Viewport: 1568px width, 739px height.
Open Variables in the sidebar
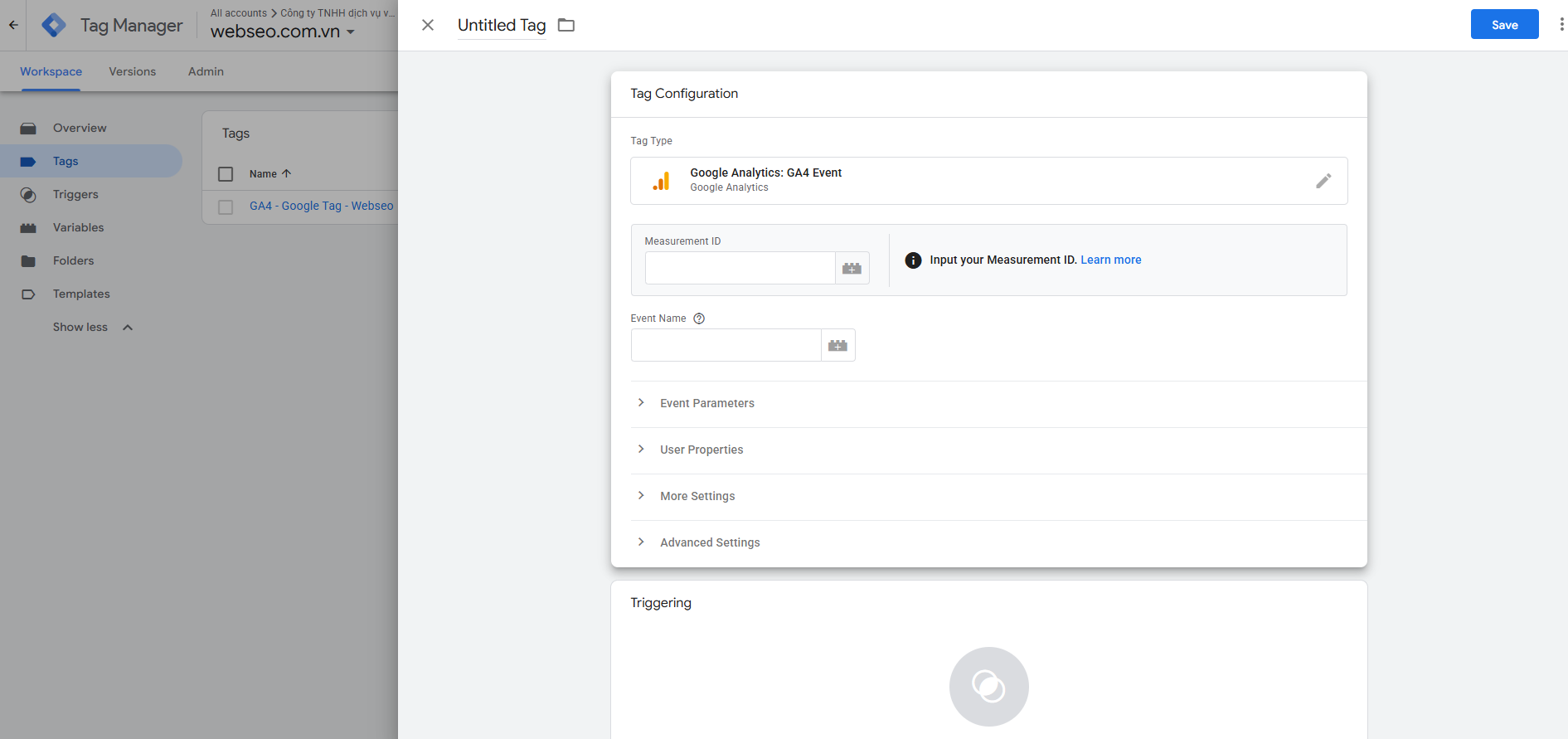79,228
